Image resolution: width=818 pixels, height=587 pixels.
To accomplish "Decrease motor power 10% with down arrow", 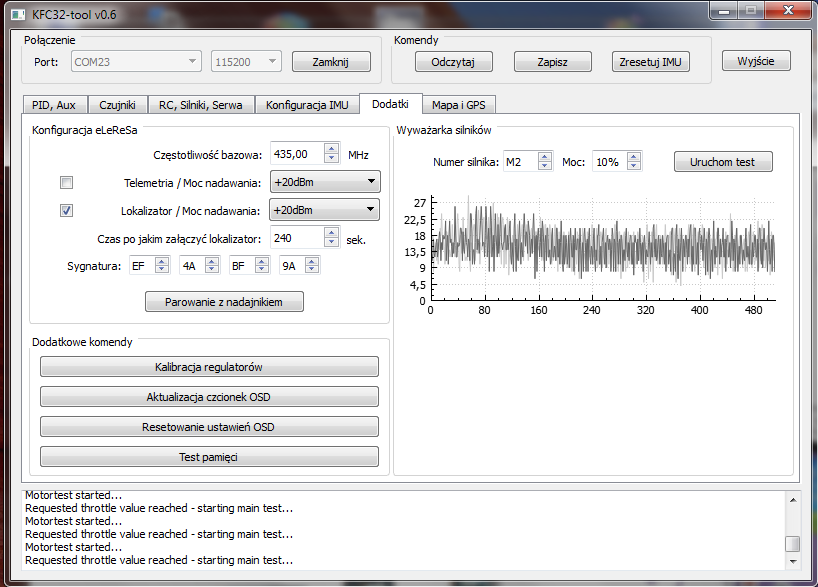I will tap(633, 166).
